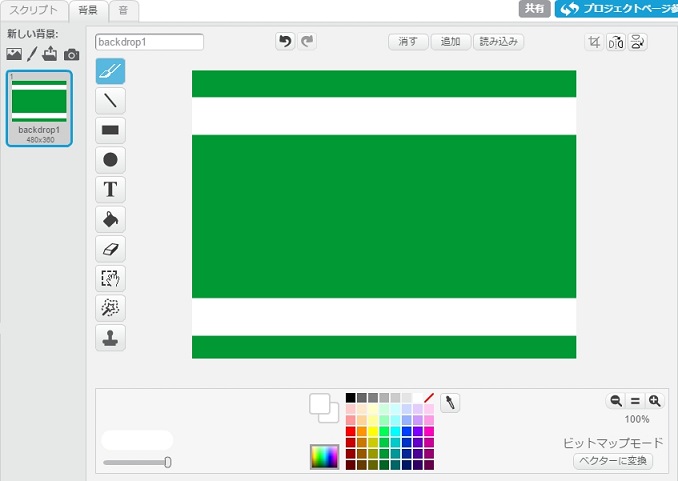Click ベクターに変換 button

click(x=613, y=461)
